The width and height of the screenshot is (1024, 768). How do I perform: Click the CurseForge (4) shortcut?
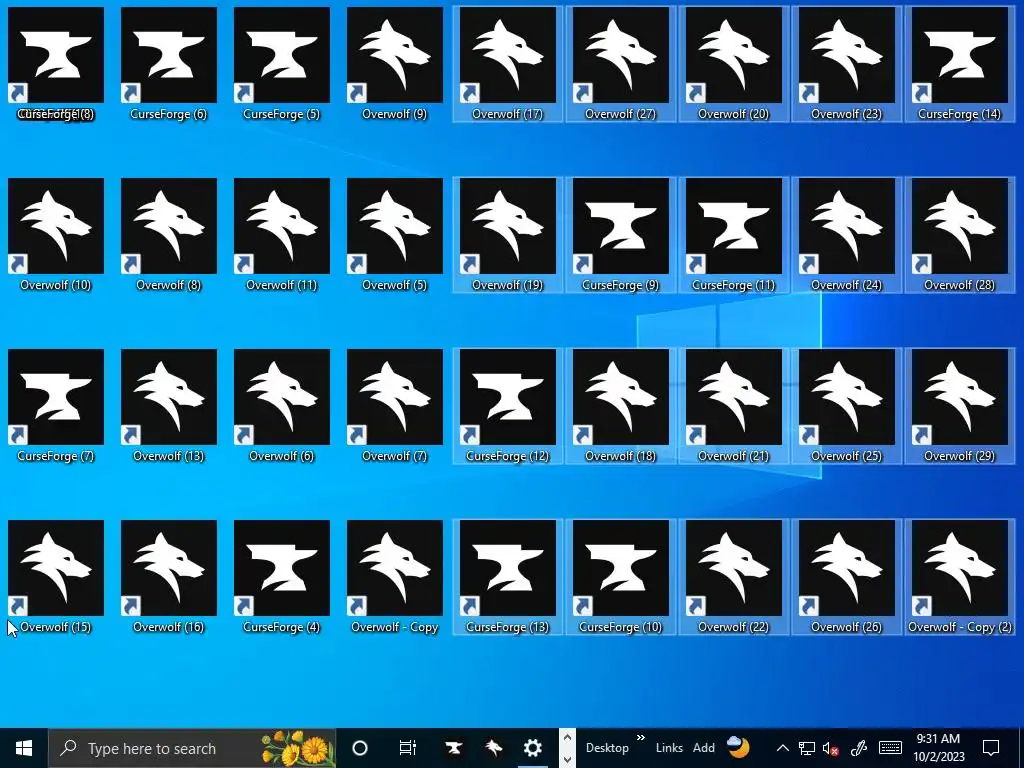point(281,577)
